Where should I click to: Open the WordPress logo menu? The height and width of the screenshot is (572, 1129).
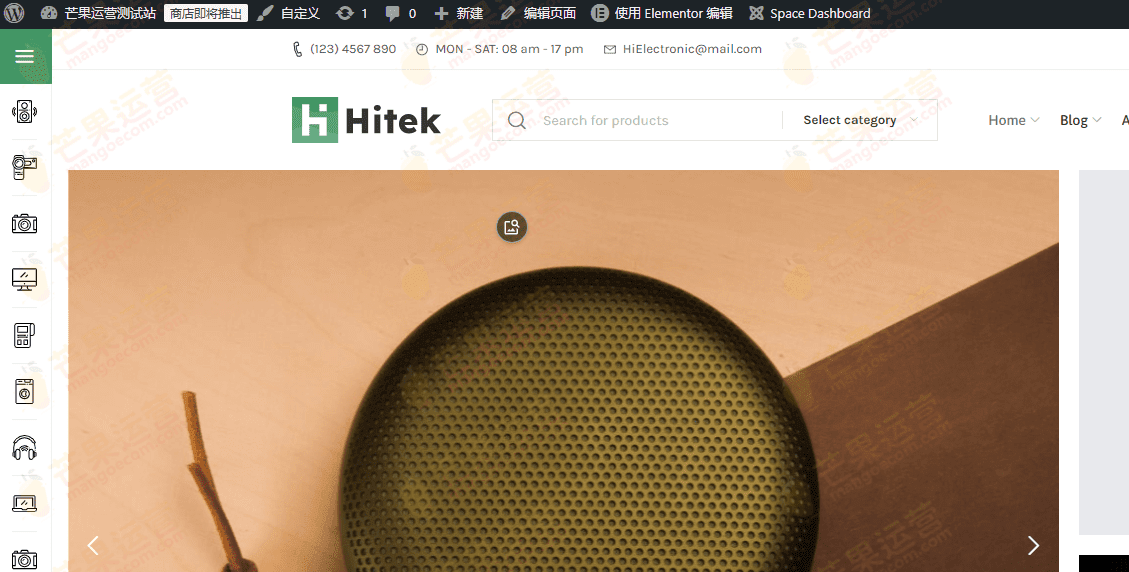pyautogui.click(x=14, y=14)
